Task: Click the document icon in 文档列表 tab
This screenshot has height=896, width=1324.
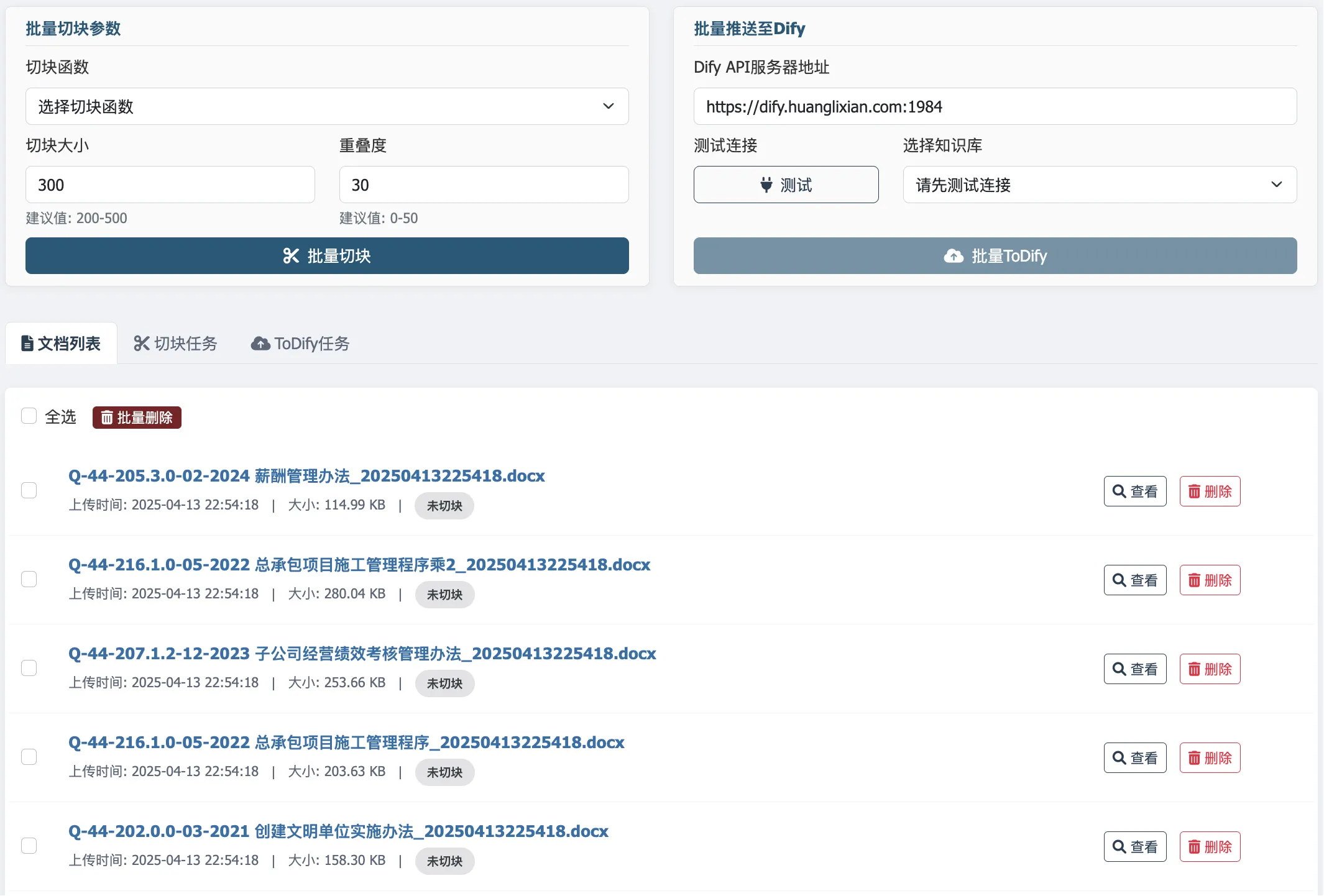Action: click(27, 344)
